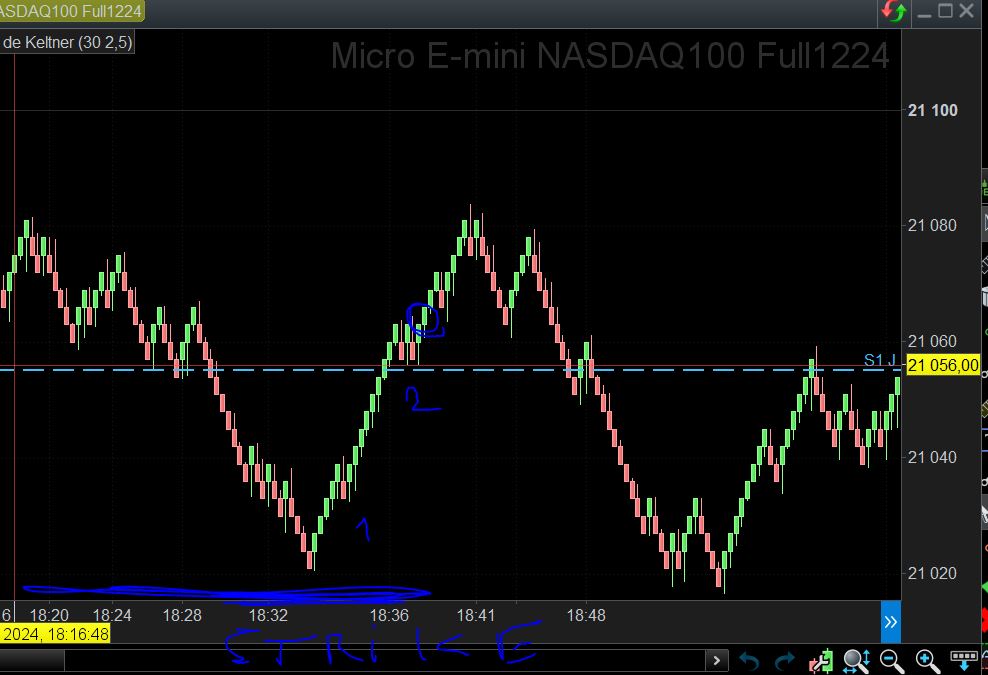Click the 18:20 time axis label
The image size is (988, 675).
[x=49, y=615]
